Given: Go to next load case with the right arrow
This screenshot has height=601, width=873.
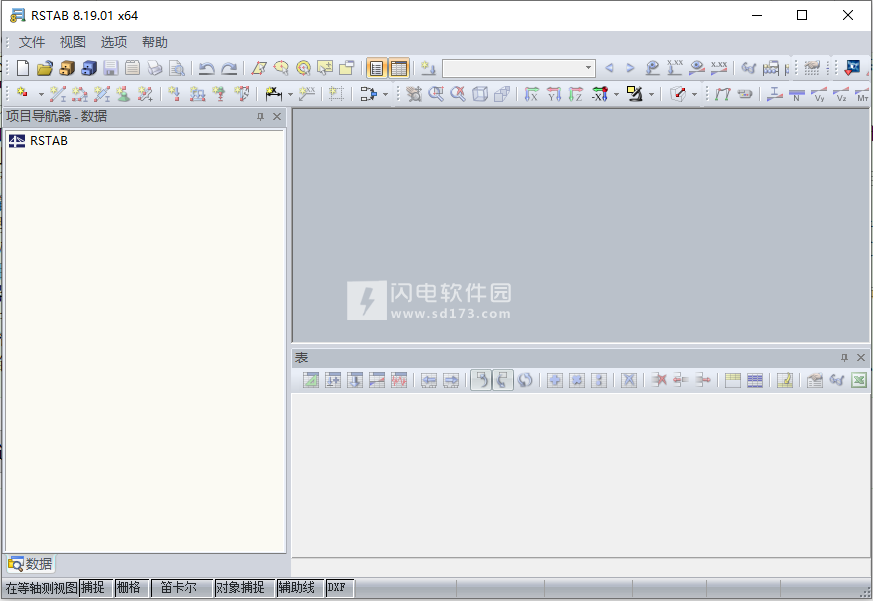Looking at the screenshot, I should (x=630, y=68).
